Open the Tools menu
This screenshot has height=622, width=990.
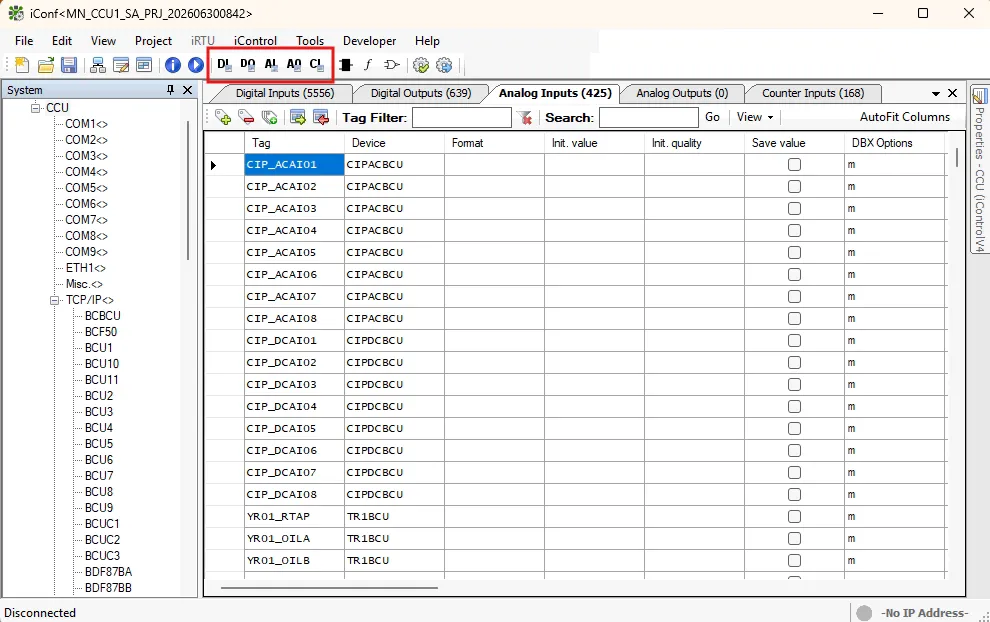310,40
